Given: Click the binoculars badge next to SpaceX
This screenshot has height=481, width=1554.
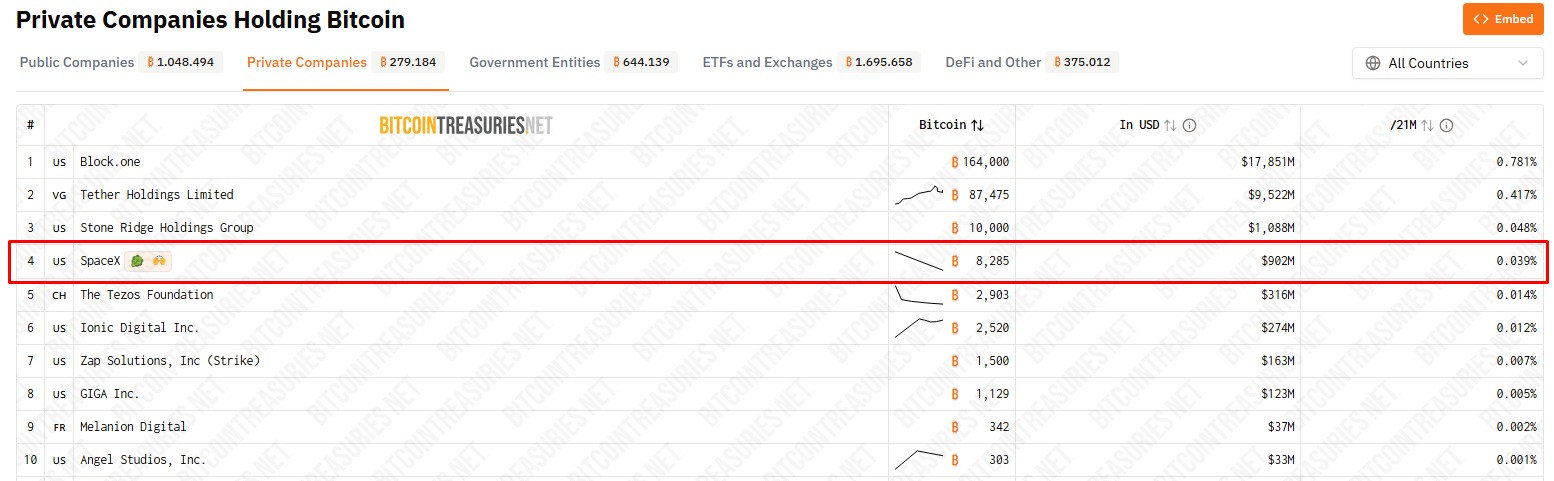Looking at the screenshot, I should (158, 261).
